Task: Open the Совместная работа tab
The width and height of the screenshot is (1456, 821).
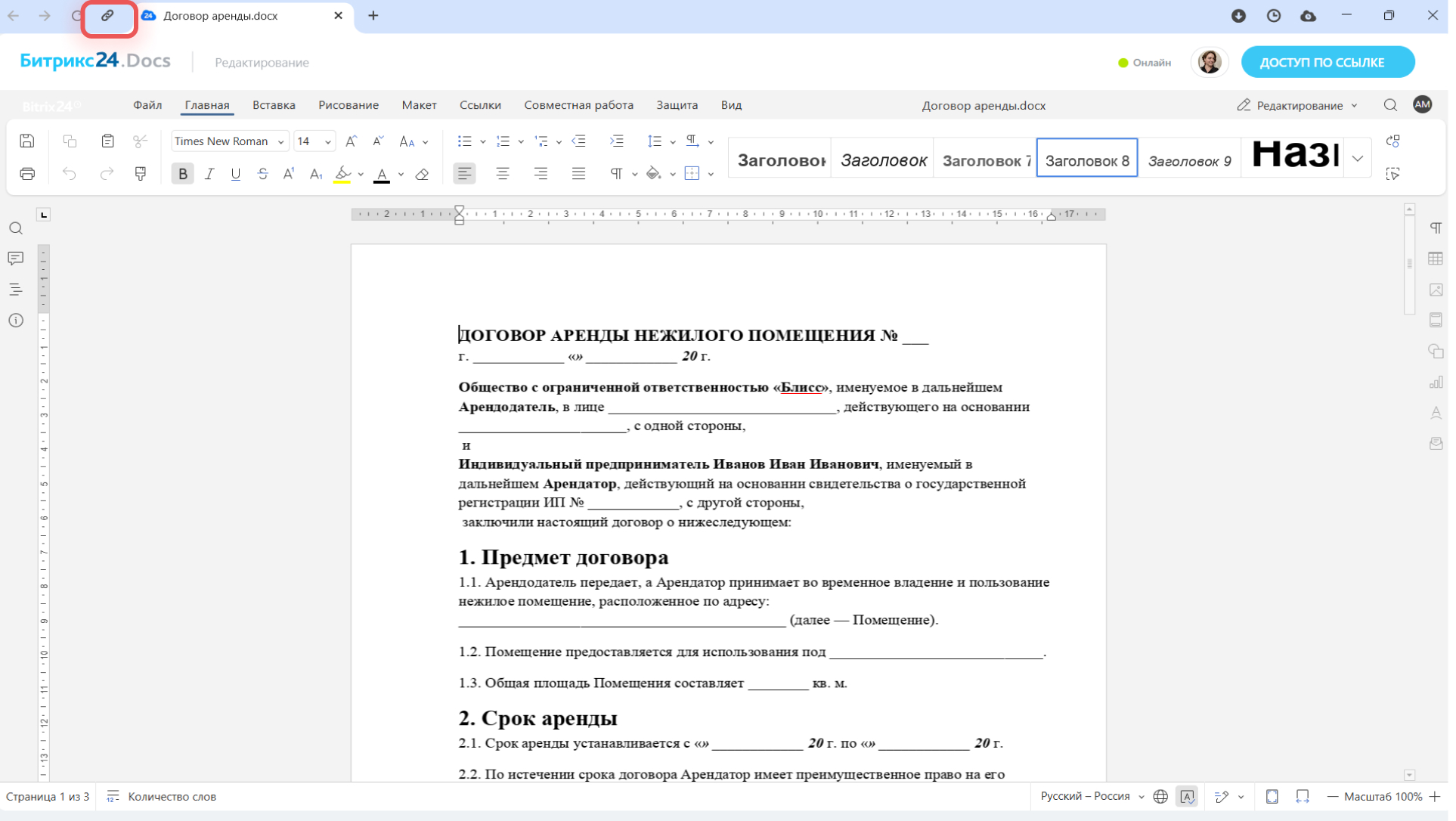Action: coord(578,105)
